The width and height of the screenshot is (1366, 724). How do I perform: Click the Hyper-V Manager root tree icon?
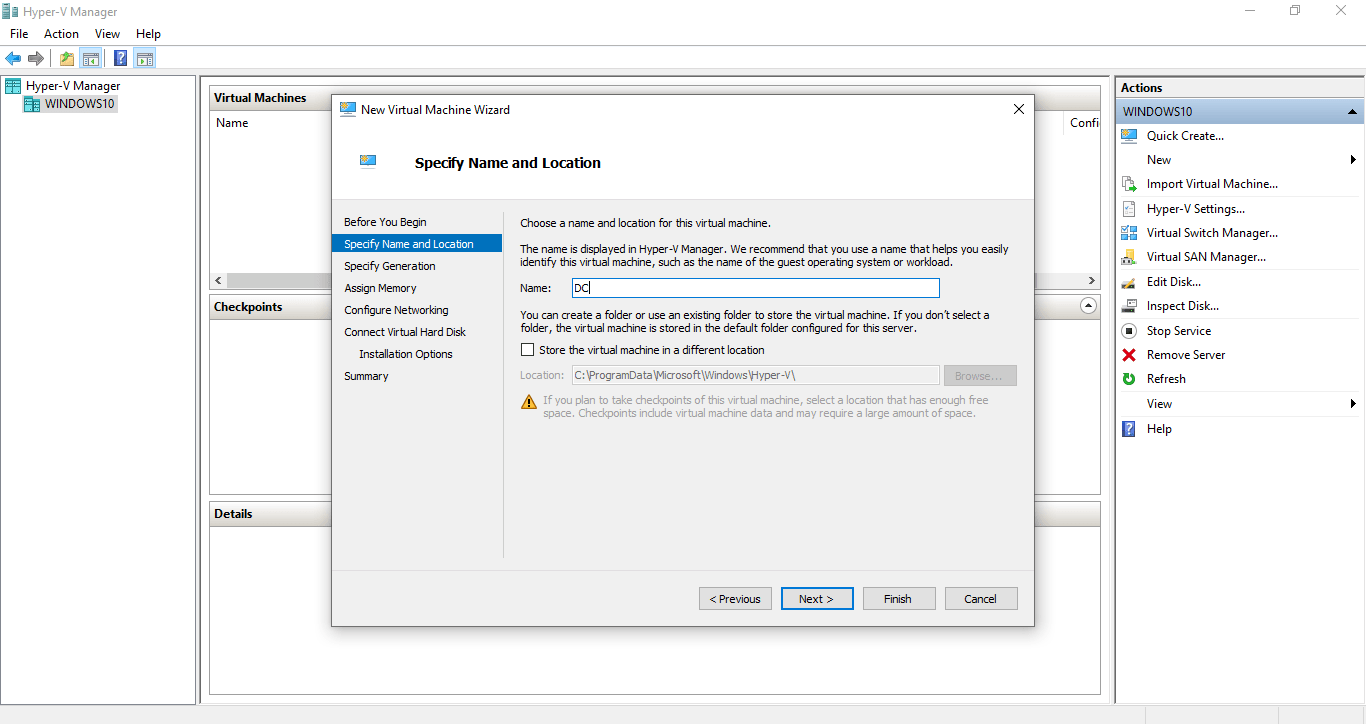tap(13, 86)
